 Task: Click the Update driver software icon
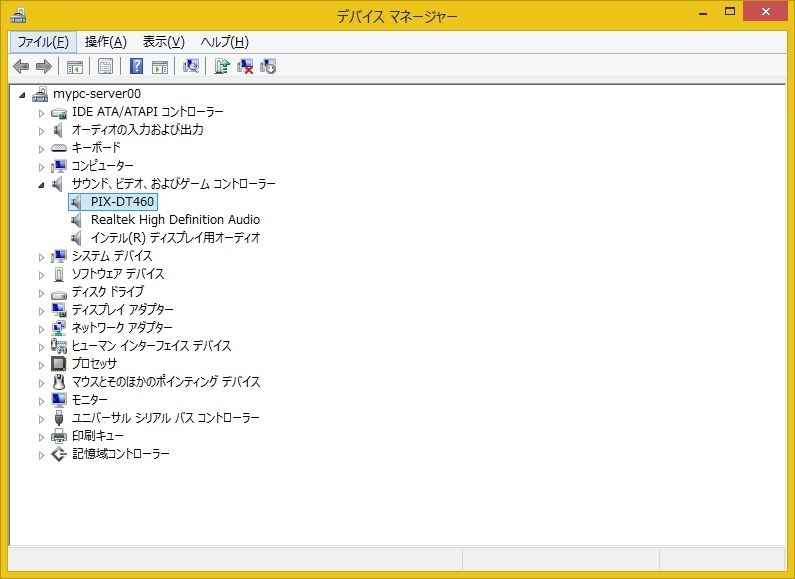pos(222,66)
